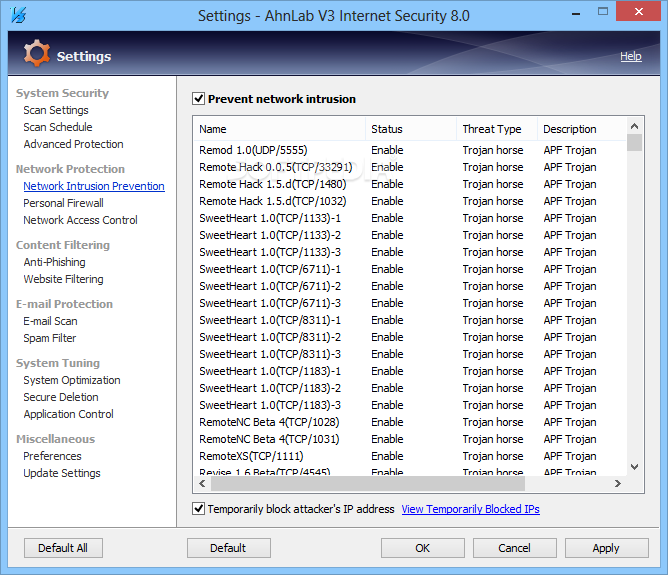Open Update Settings
Screen dimensions: 668x575
click(x=62, y=473)
